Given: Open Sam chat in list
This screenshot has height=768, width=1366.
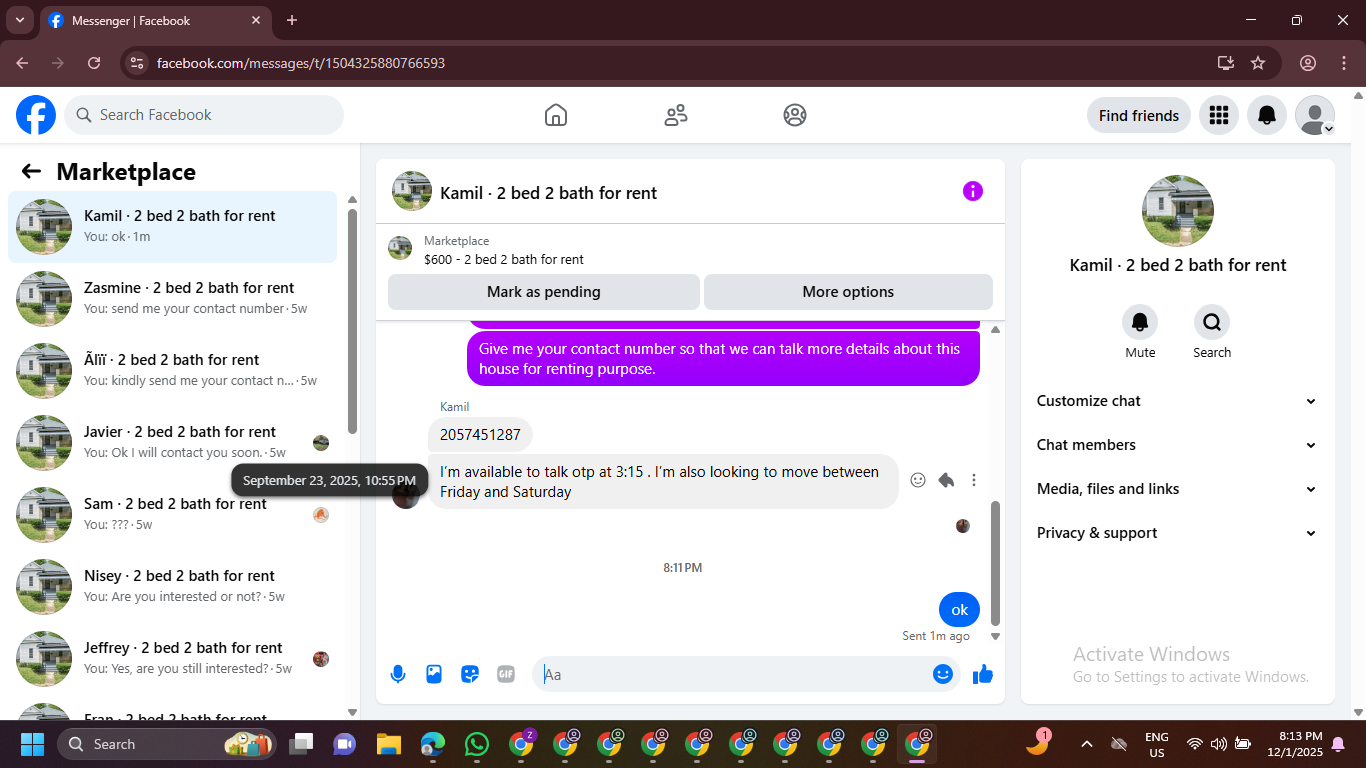Looking at the screenshot, I should pos(172,515).
